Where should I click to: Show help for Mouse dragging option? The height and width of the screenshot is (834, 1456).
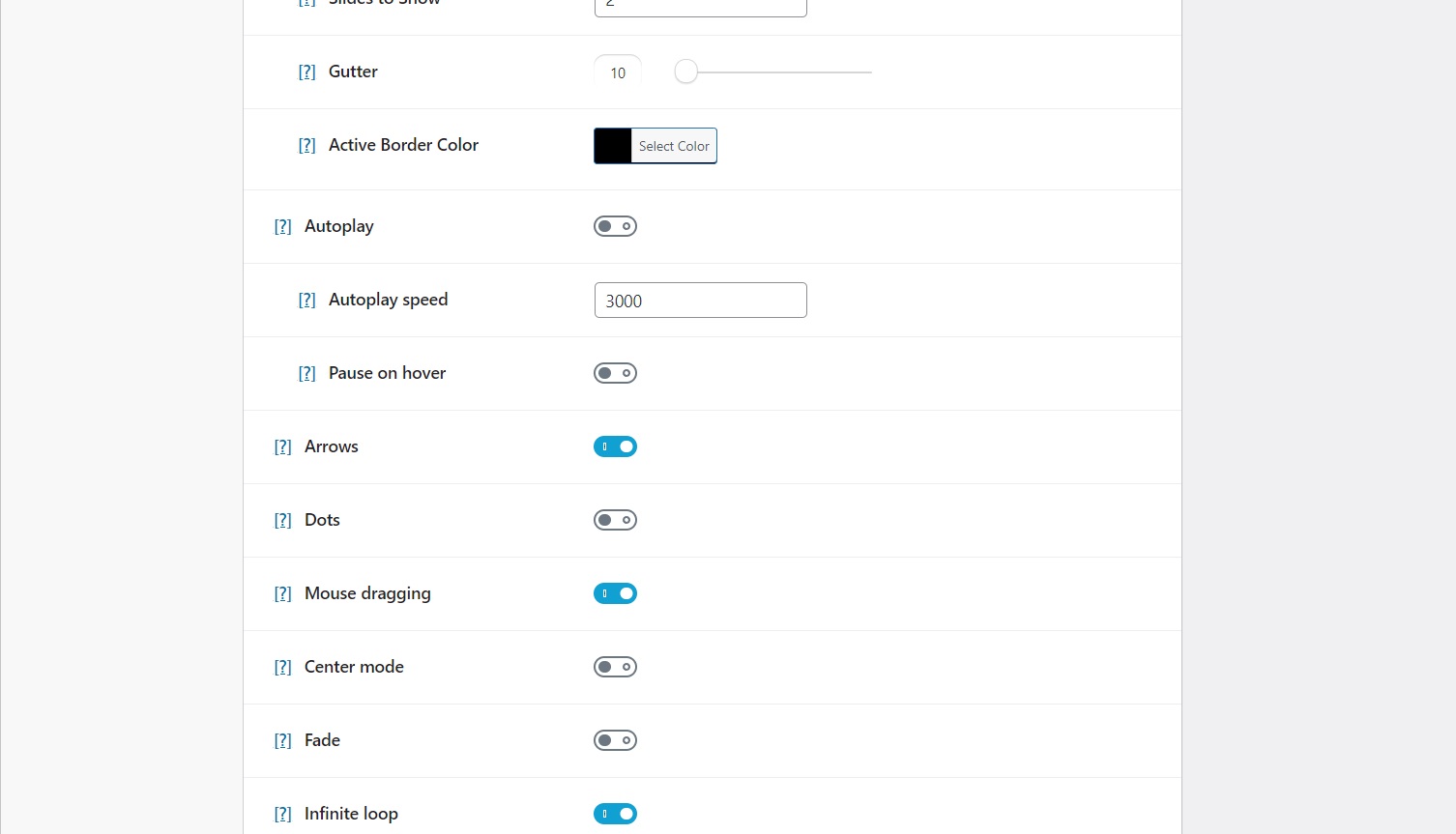pyautogui.click(x=282, y=594)
